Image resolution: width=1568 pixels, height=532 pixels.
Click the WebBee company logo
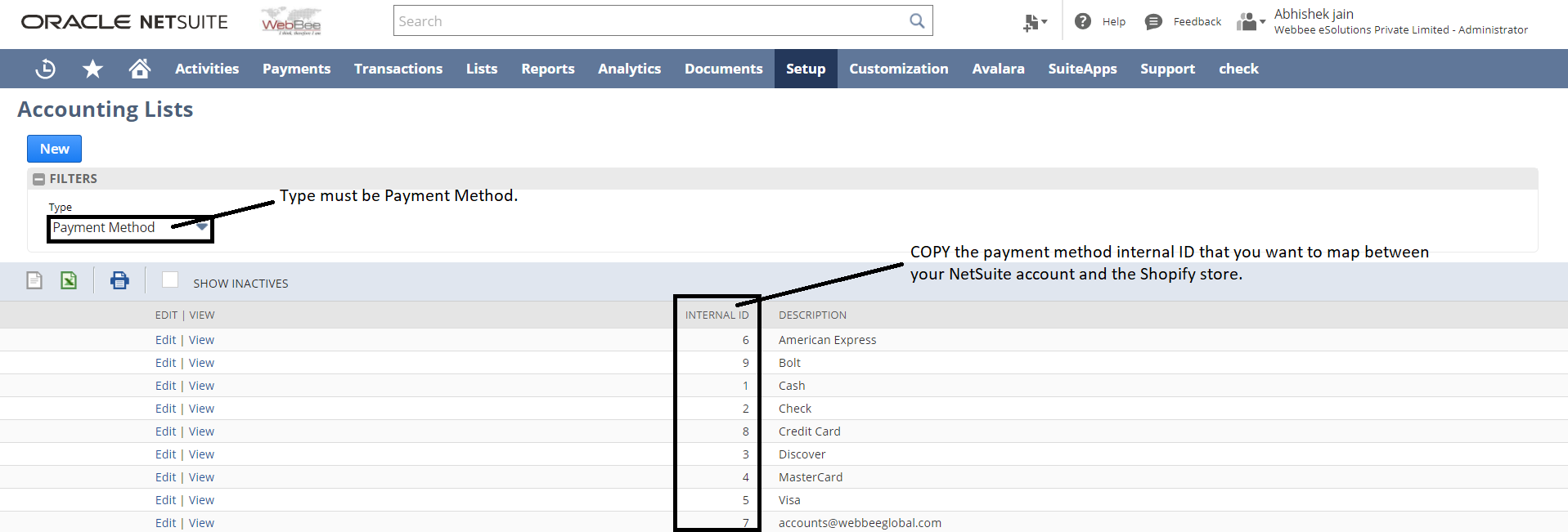pos(291,21)
